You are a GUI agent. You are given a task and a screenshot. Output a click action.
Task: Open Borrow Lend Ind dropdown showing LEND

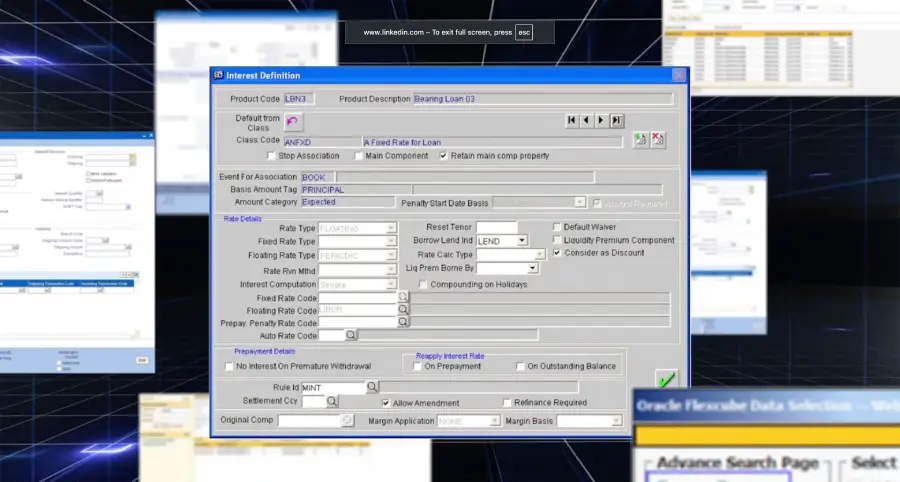pos(522,241)
